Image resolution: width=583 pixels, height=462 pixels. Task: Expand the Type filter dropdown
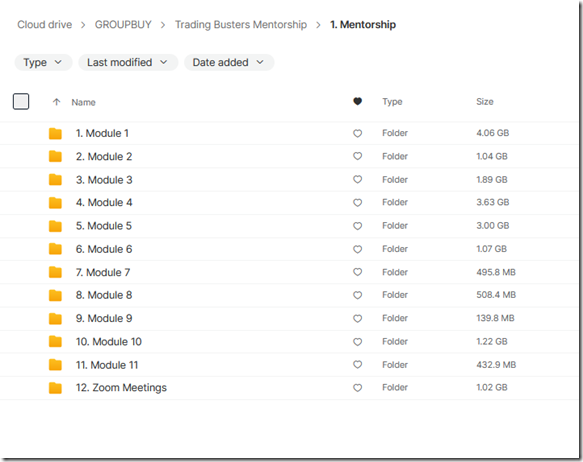(x=43, y=62)
